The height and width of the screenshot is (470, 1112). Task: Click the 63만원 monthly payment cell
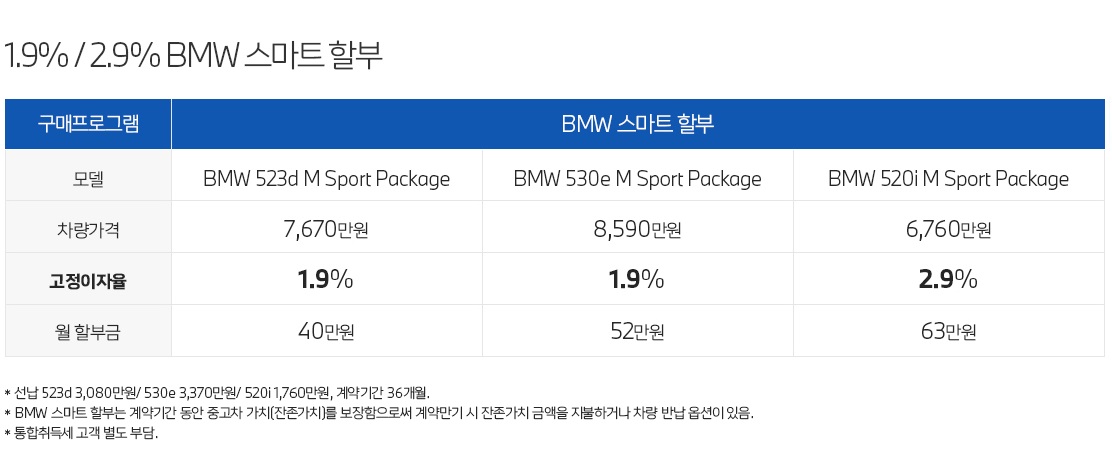click(949, 331)
